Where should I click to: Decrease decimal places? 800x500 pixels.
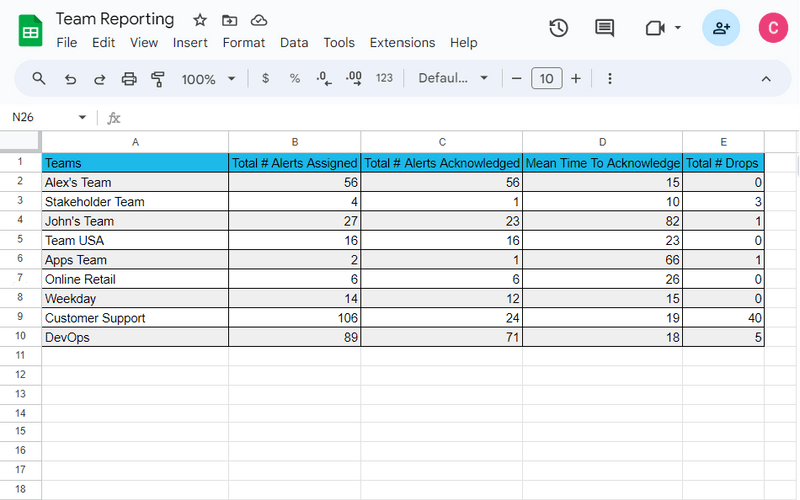[x=323, y=79]
